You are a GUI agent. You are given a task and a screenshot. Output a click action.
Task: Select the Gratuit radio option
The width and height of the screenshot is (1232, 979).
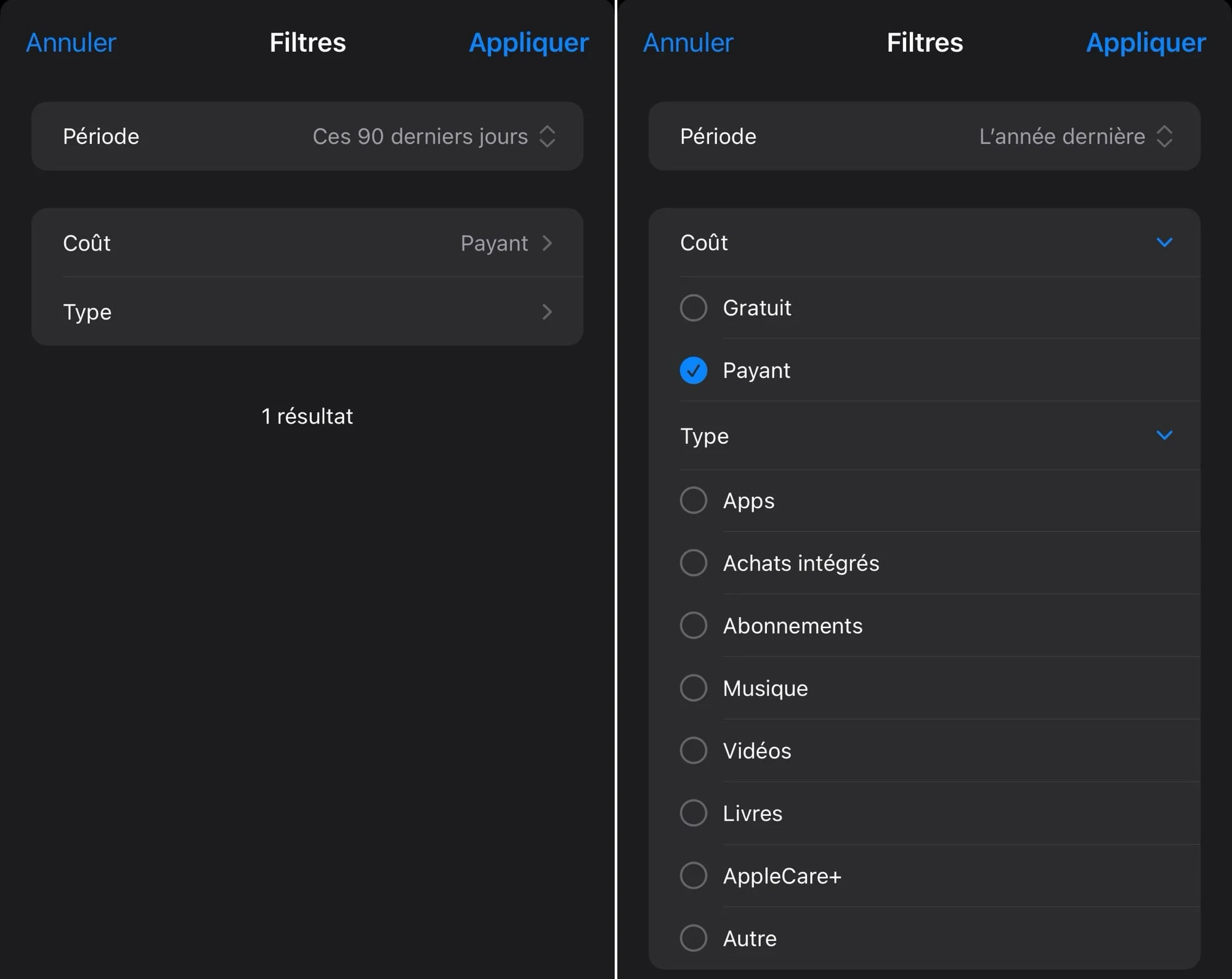click(x=924, y=307)
